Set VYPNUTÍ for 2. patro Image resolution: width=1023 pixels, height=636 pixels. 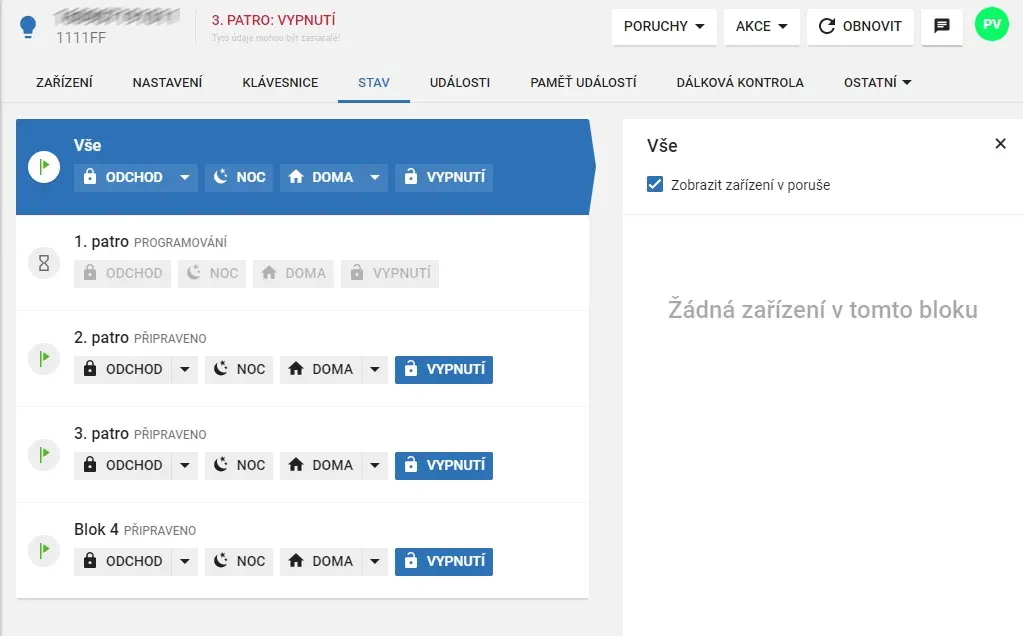[x=444, y=369]
